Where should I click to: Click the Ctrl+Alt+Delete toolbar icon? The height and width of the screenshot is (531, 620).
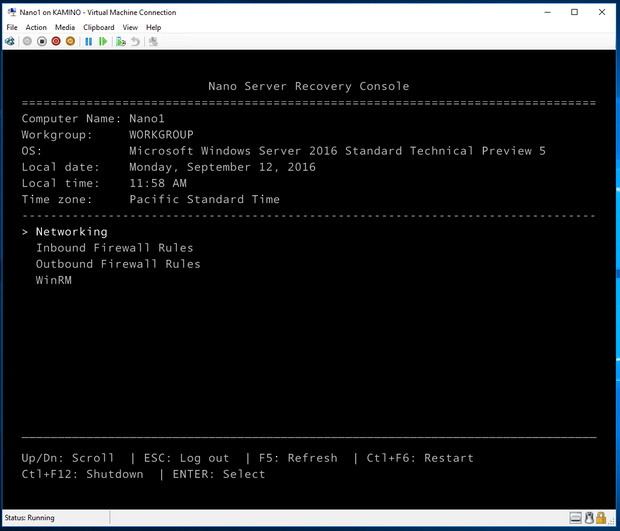[10, 42]
